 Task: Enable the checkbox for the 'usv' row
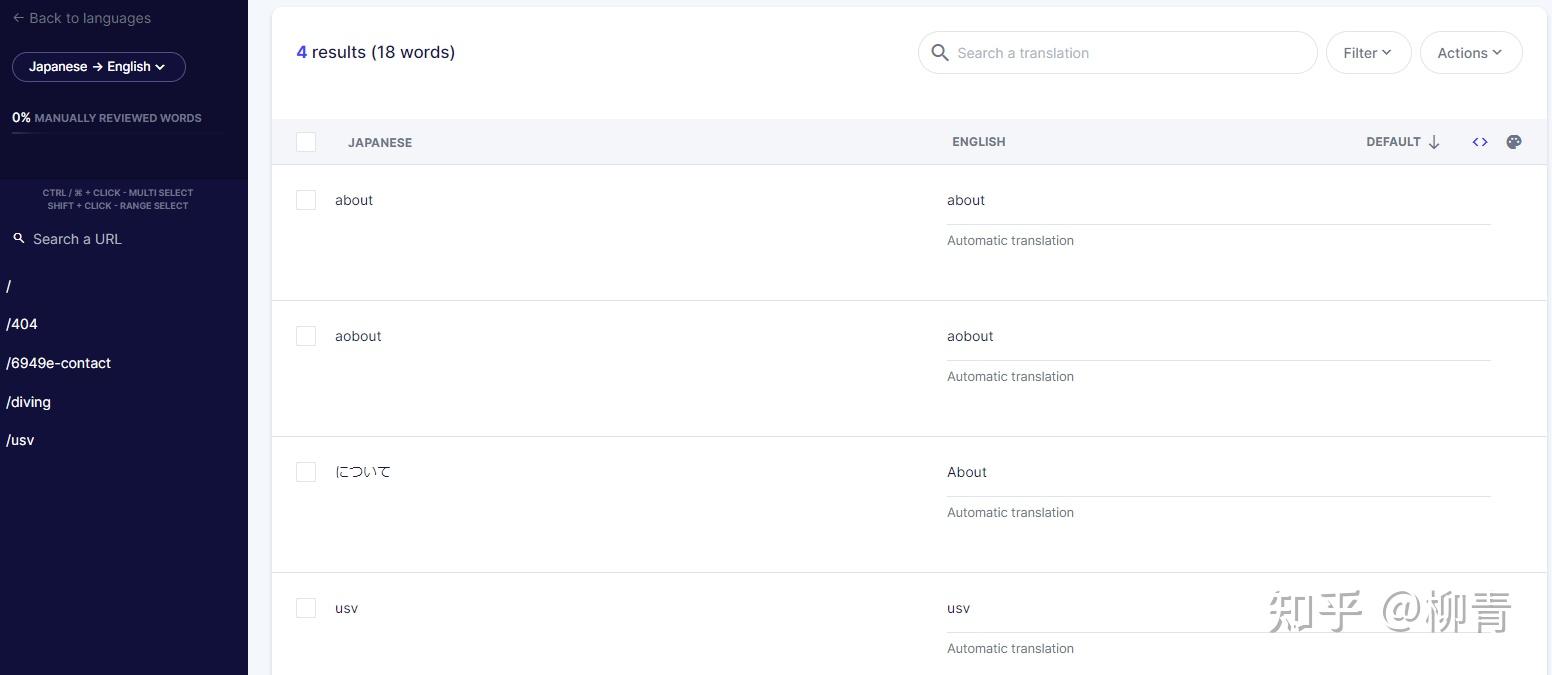pyautogui.click(x=306, y=608)
